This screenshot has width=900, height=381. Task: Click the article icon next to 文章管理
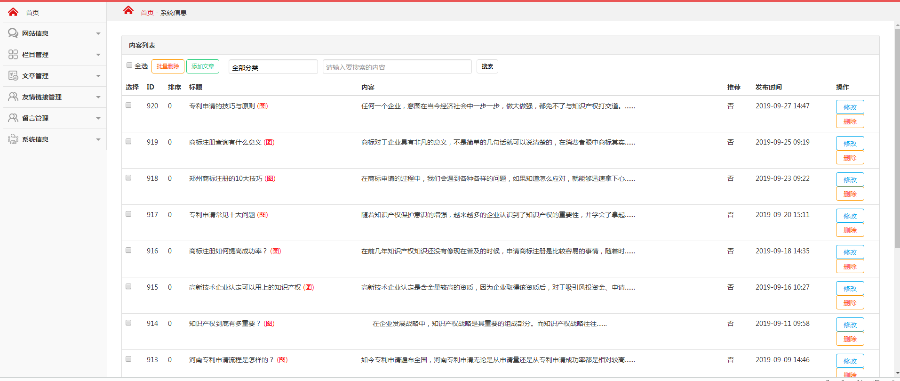13,75
